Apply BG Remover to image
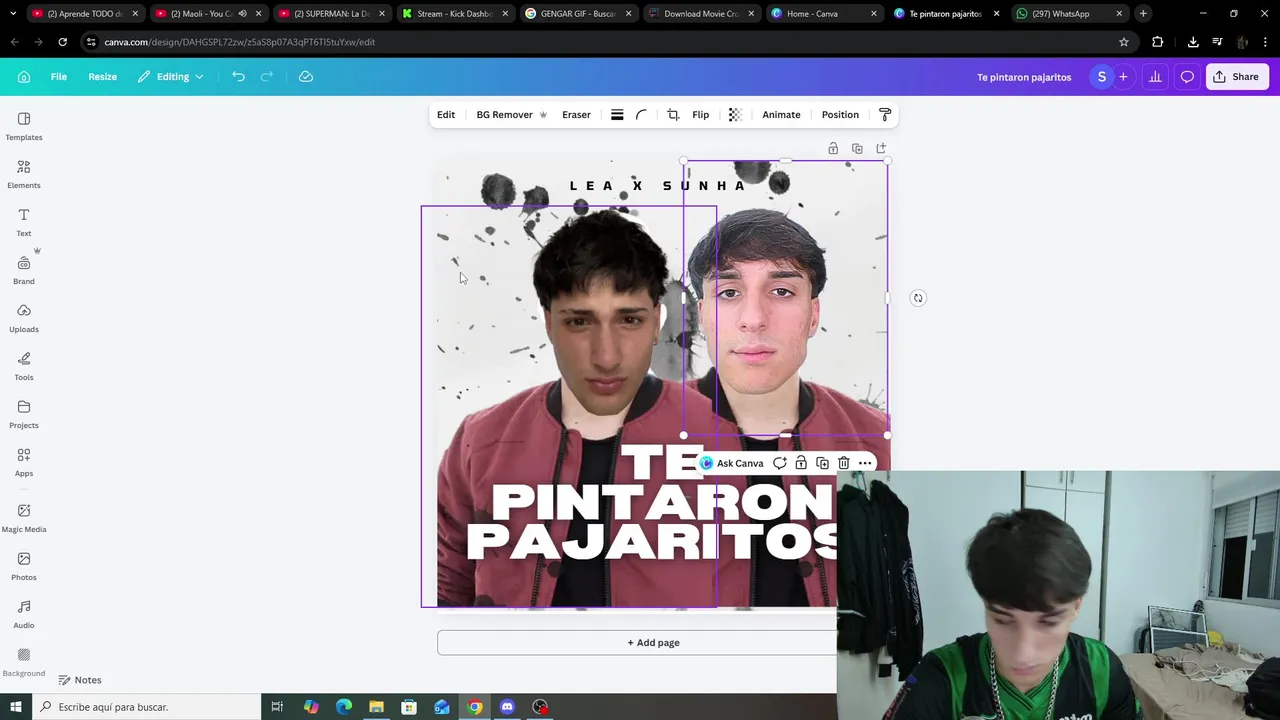The height and width of the screenshot is (720, 1280). click(511, 115)
